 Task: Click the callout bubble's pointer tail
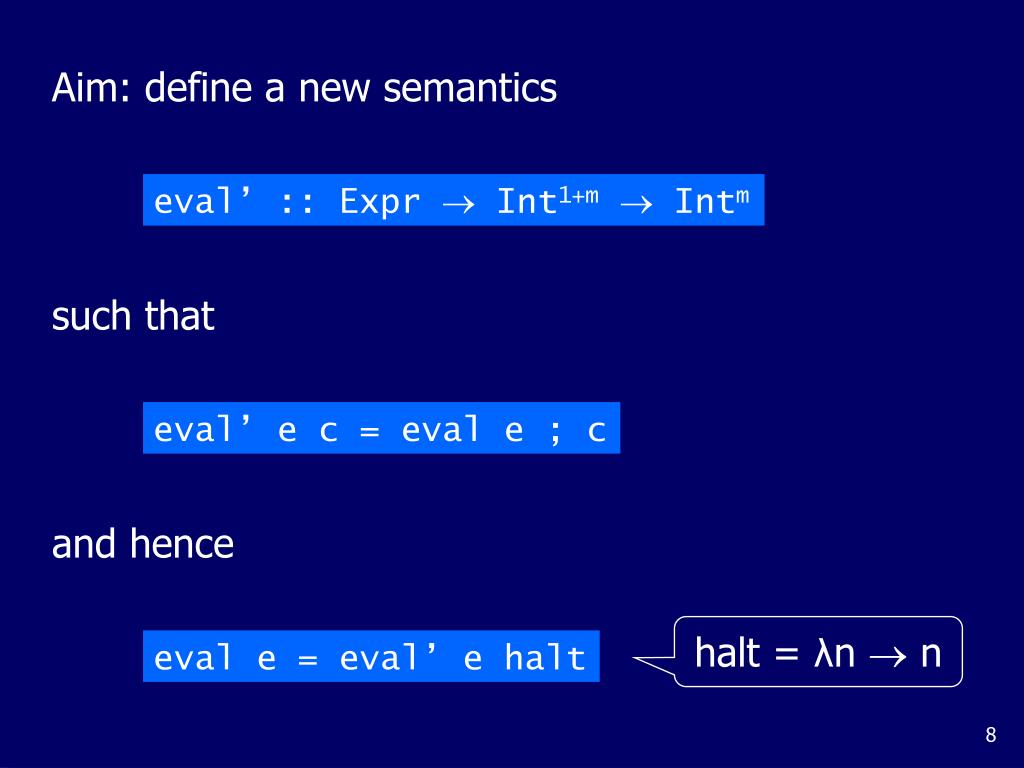click(x=654, y=664)
